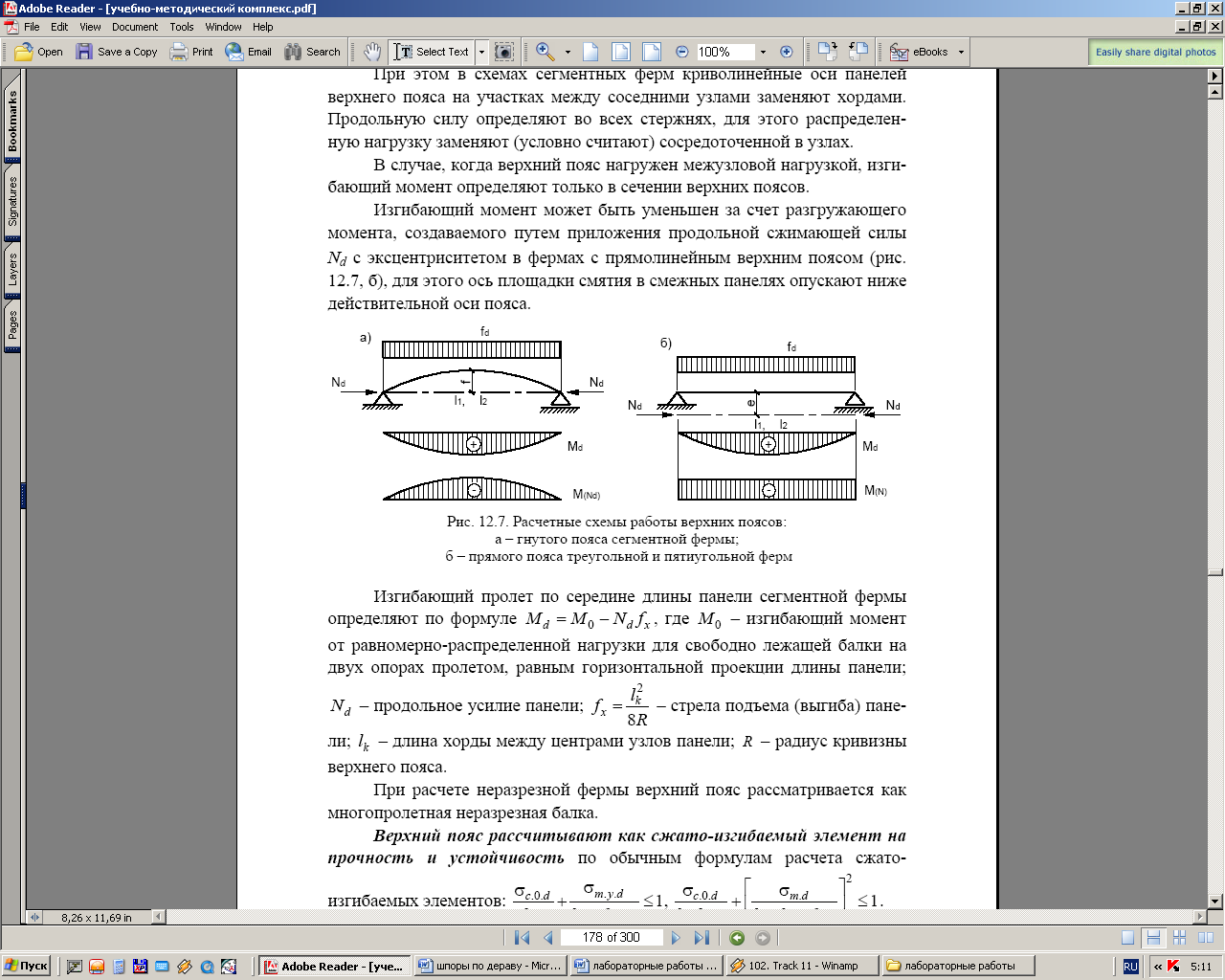The width and height of the screenshot is (1225, 980).
Task: Open the eBooks toolbar button
Action: click(x=919, y=52)
